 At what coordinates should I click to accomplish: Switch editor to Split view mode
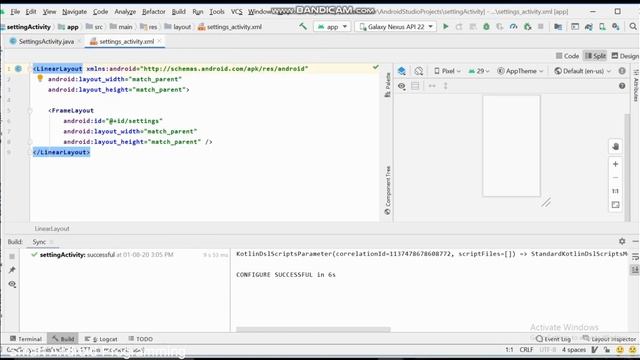[x=596, y=56]
